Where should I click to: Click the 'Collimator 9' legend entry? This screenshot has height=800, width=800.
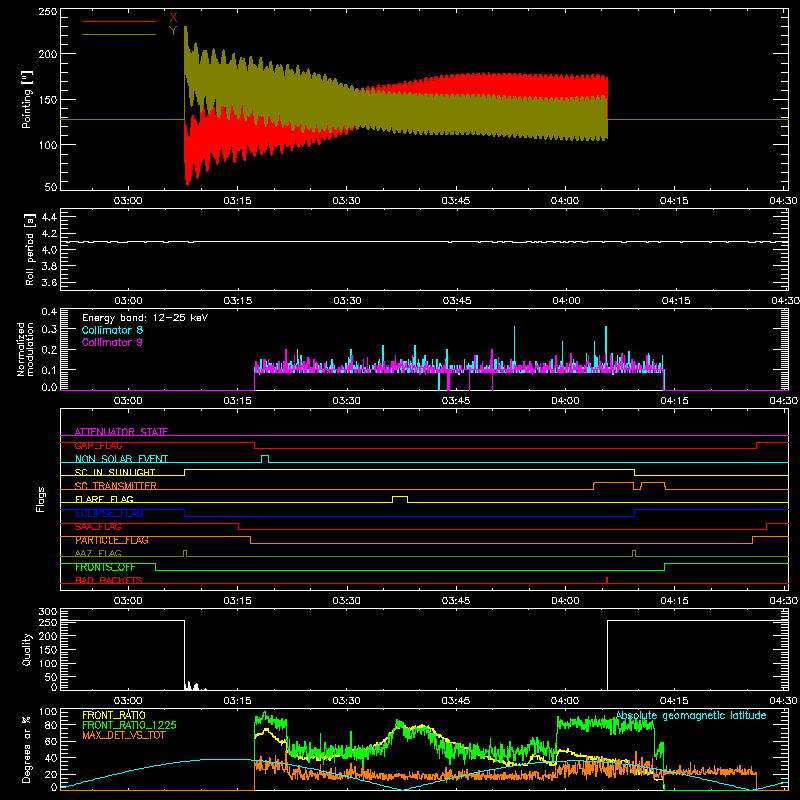[112, 342]
